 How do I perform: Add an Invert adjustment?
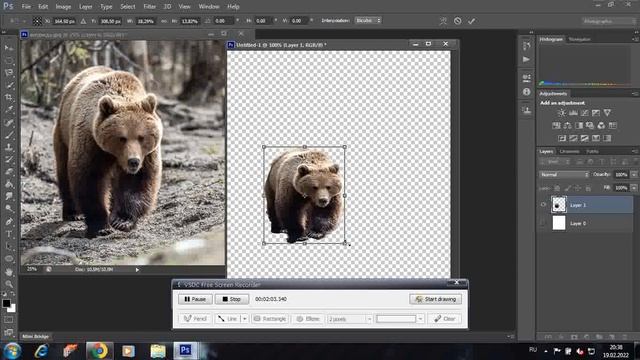(562, 138)
